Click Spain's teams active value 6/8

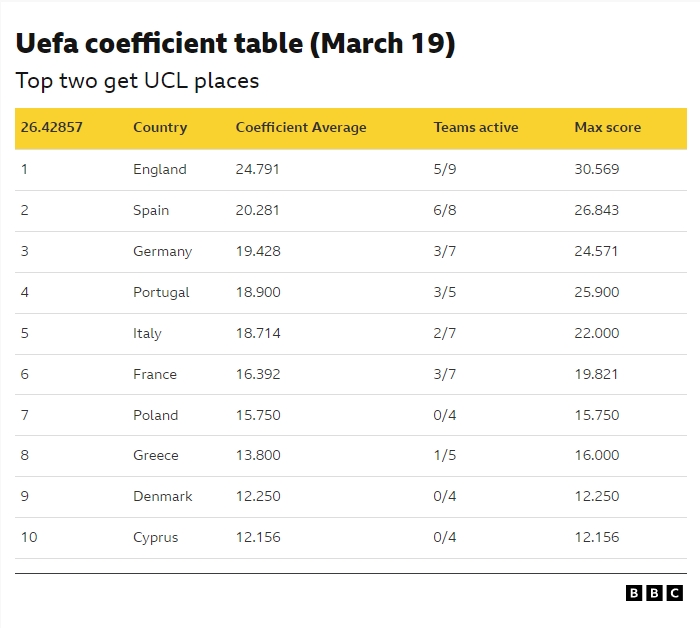coord(445,211)
